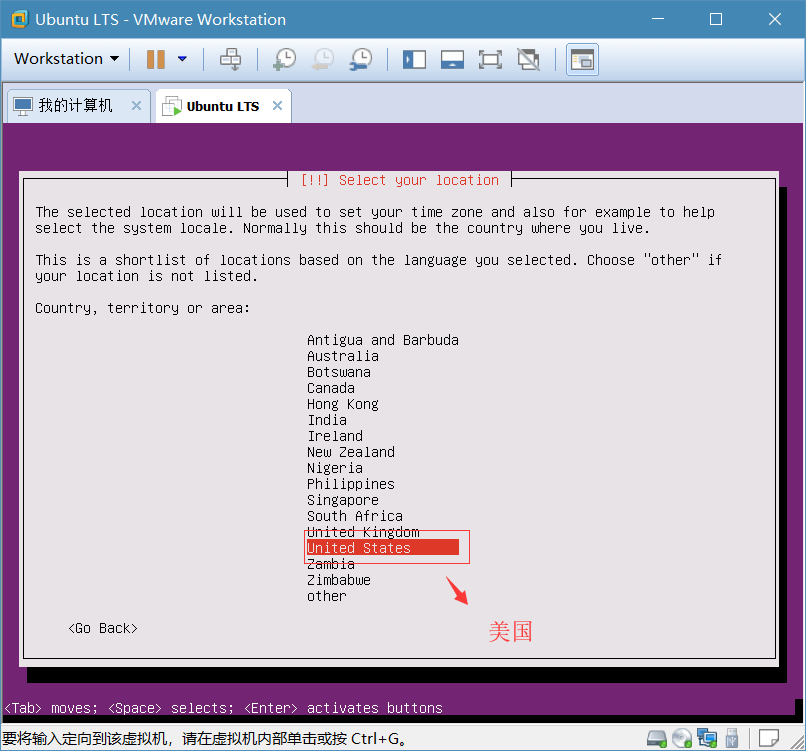
Task: Click the USB device status icon
Action: click(x=732, y=739)
